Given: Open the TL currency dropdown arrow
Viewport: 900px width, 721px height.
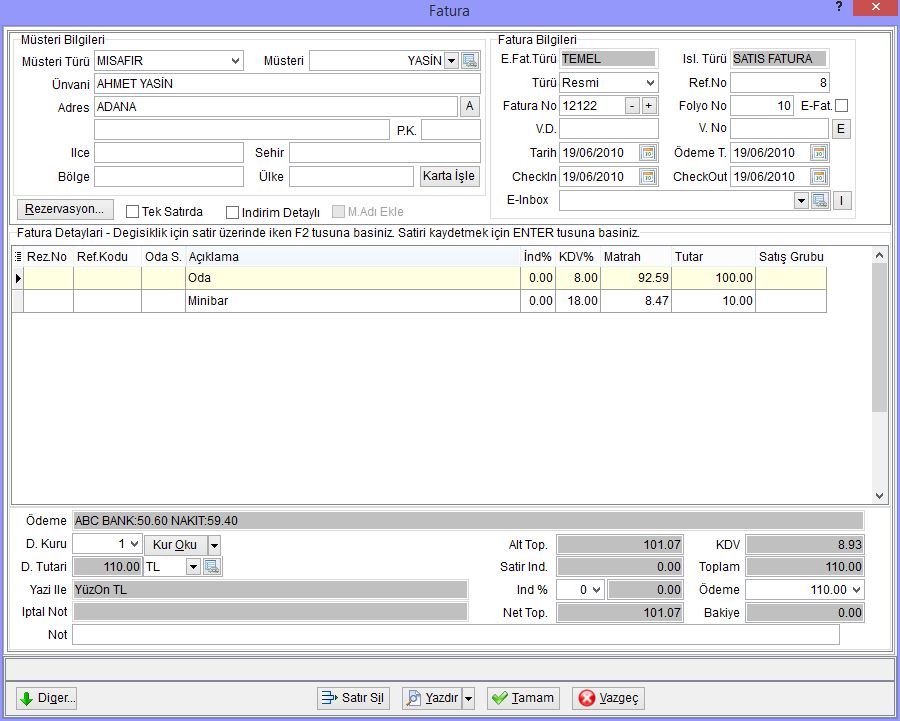Looking at the screenshot, I should coord(193,567).
